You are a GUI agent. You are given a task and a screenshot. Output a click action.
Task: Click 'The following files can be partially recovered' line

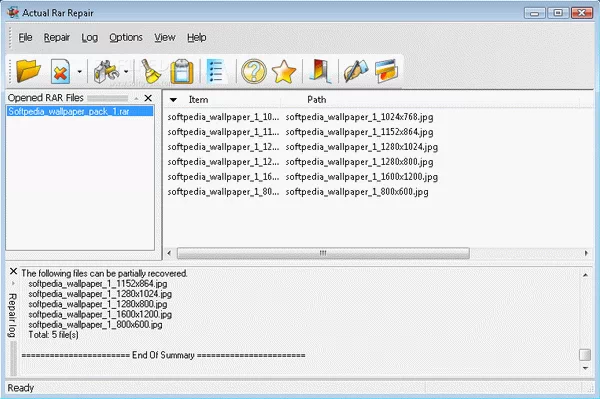pos(104,273)
